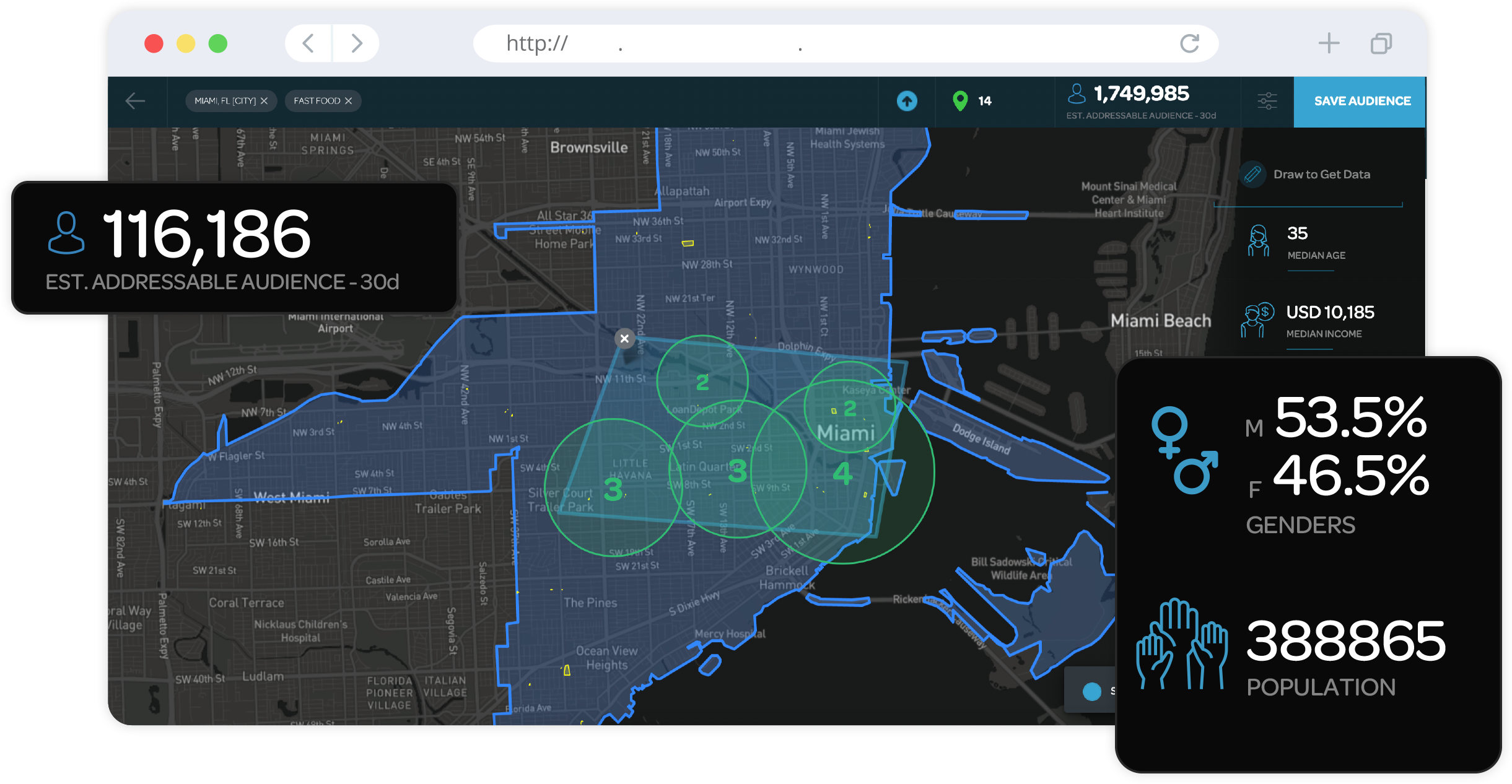The image size is (1512, 784).
Task: Close the drawn polygon with the X marker
Action: coord(624,339)
